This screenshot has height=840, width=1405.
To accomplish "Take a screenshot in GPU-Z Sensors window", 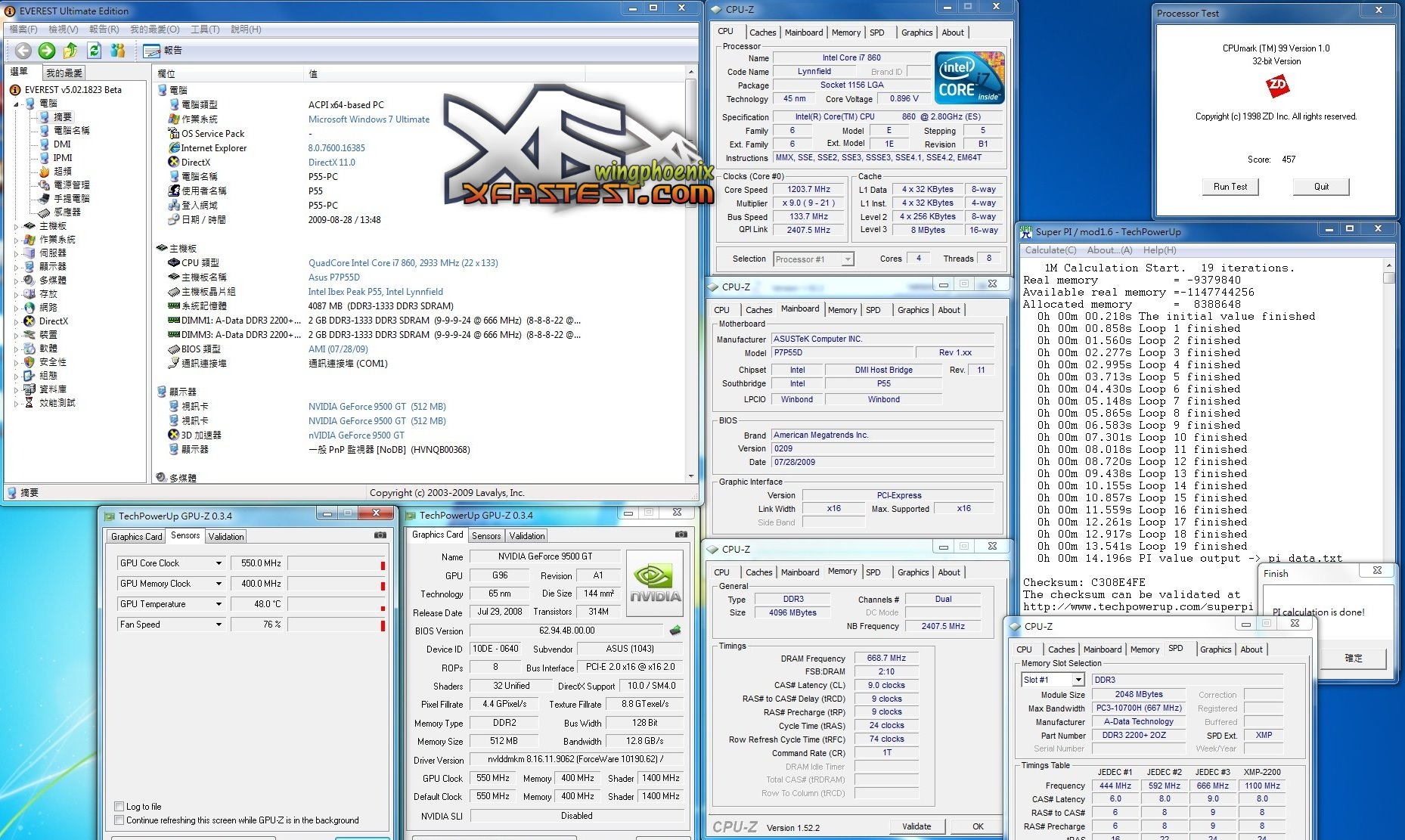I will tap(380, 535).
